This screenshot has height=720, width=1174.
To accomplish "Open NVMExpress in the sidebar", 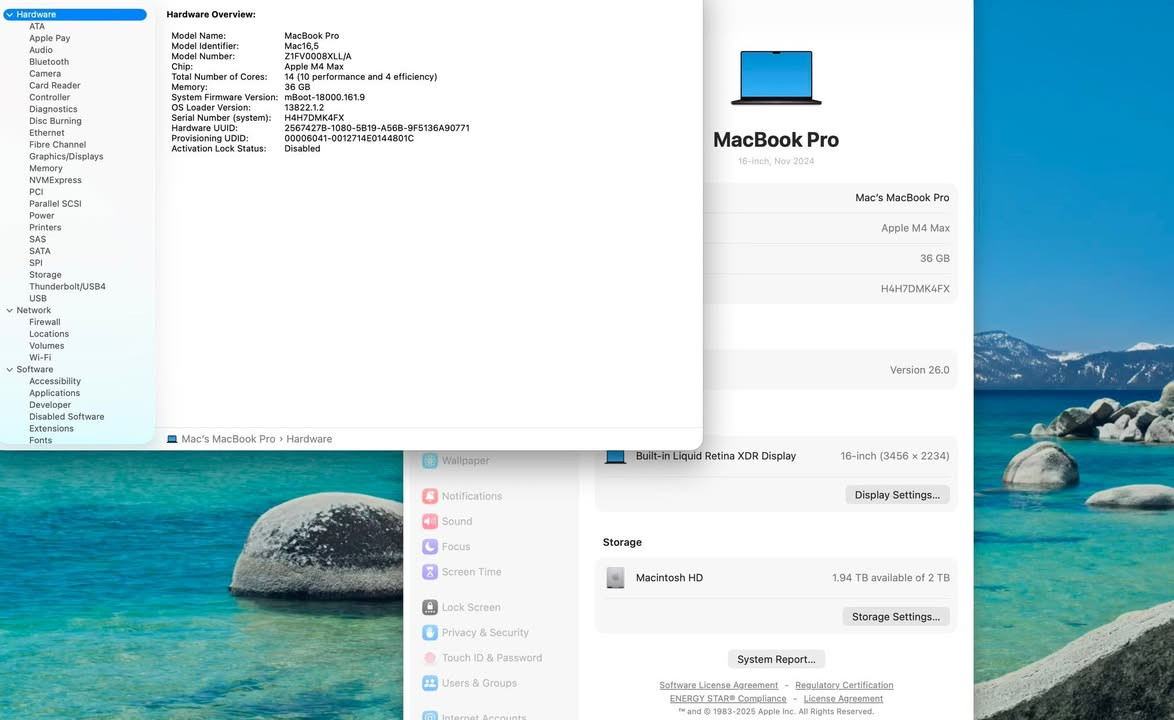I will coord(55,180).
